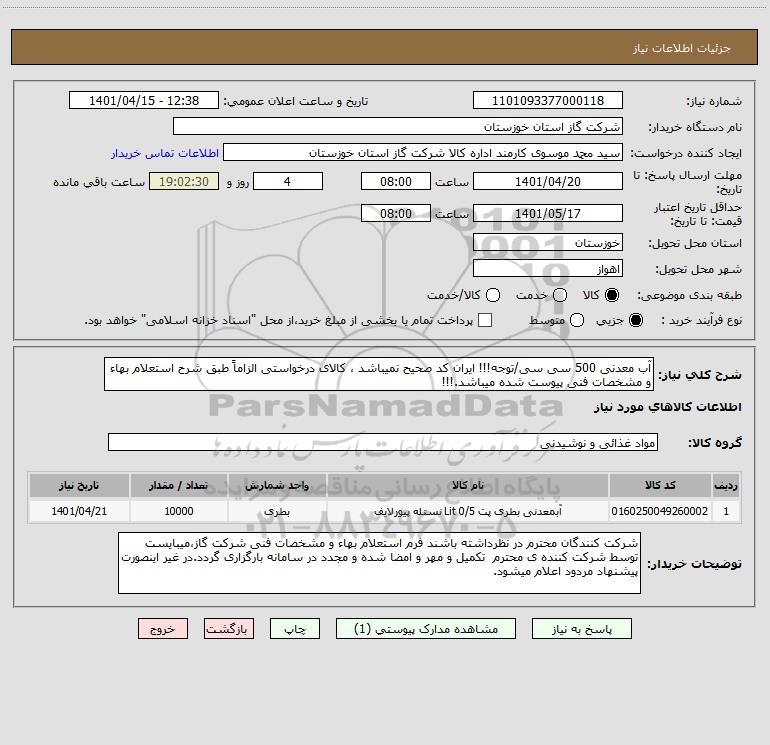
Task: Click response deadline date 1401/04/20
Action: [548, 181]
